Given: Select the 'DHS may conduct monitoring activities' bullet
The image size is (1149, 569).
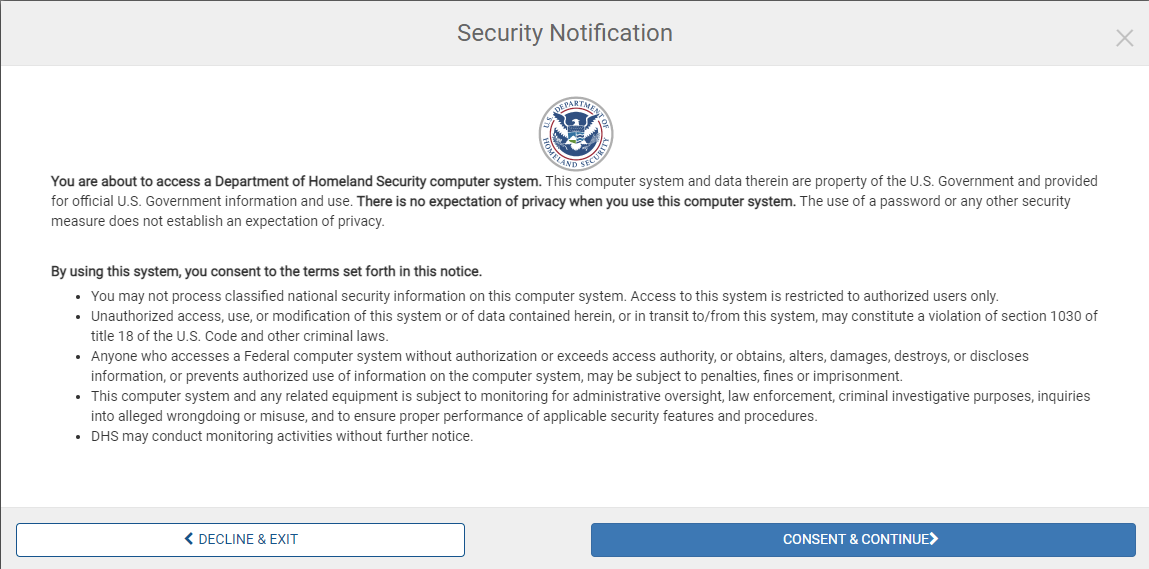Looking at the screenshot, I should (281, 436).
